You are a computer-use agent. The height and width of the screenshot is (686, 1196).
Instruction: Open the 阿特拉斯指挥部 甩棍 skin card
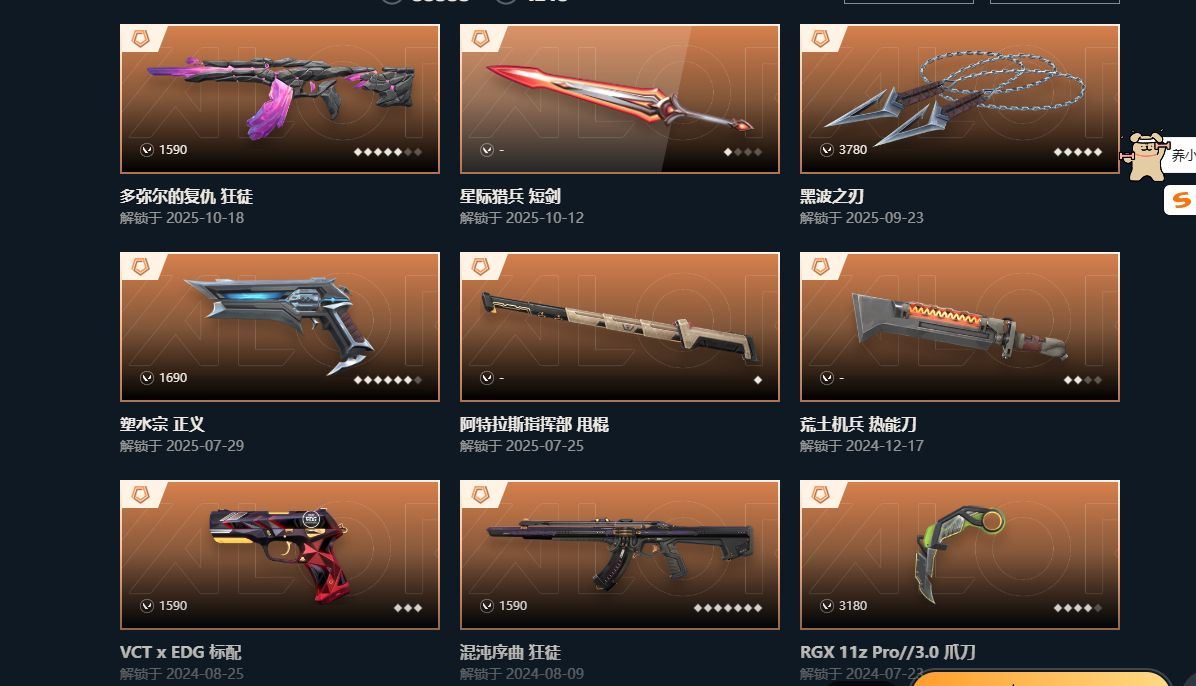(x=619, y=327)
